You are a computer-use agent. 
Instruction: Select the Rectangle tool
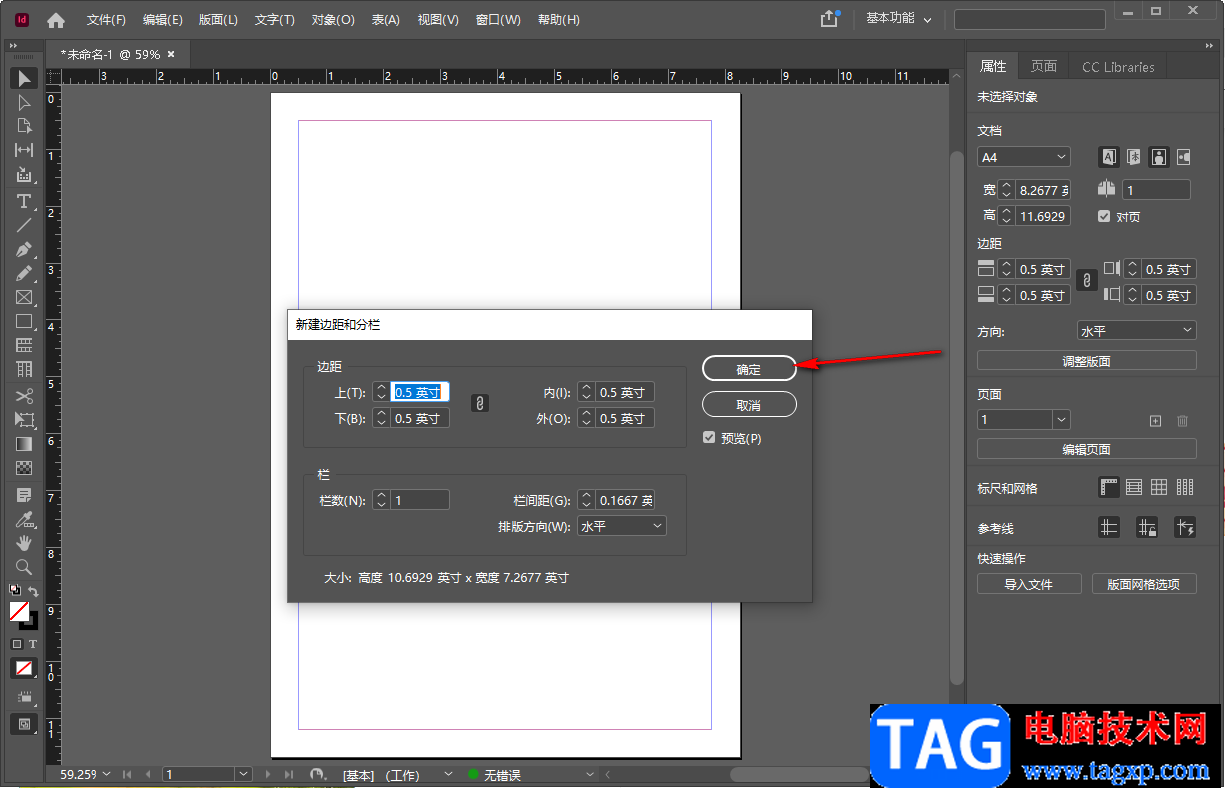(24, 321)
